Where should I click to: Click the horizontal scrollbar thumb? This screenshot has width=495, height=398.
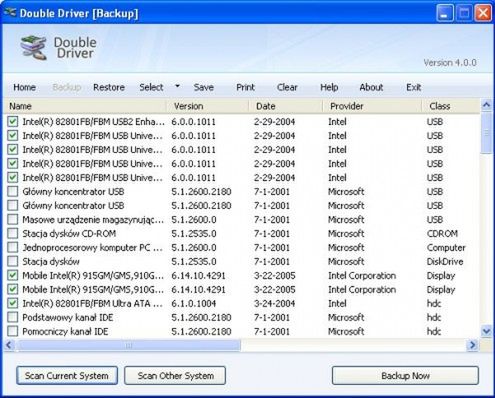tap(129, 345)
